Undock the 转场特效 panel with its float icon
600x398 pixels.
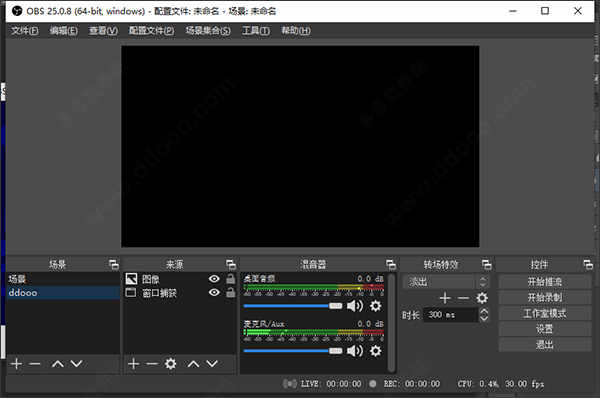pos(486,264)
